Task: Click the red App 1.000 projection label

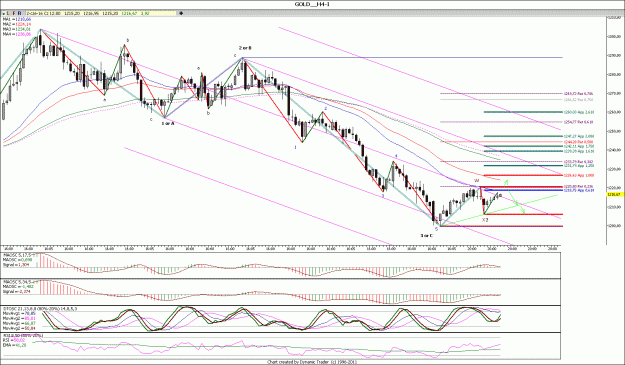Action: 579,175
